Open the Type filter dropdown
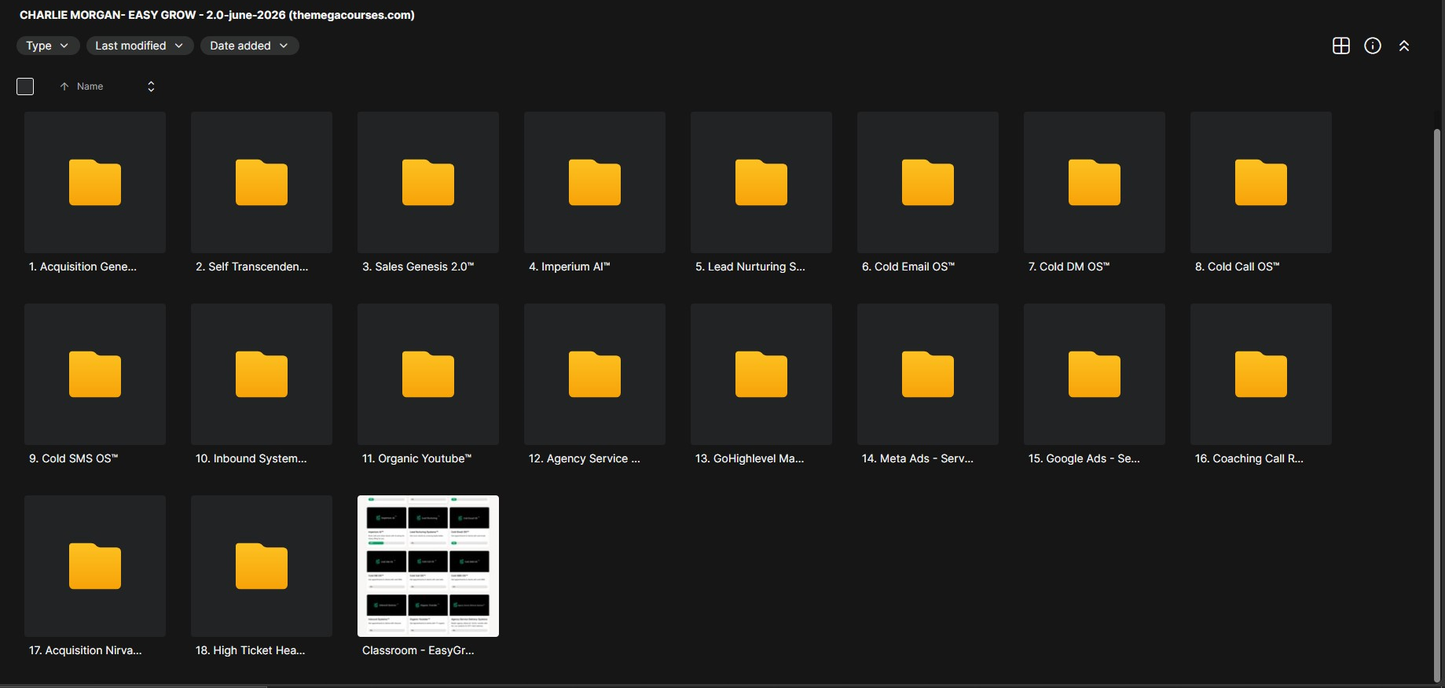The image size is (1445, 688). [x=47, y=46]
